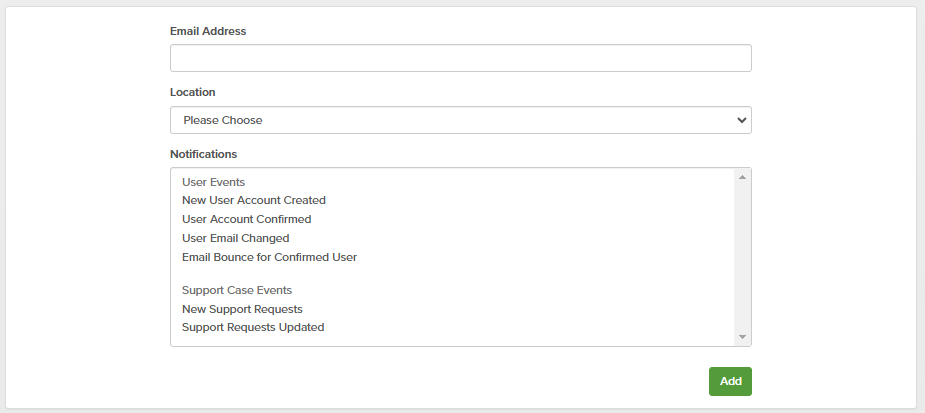Click the Email Address input field
The height and width of the screenshot is (413, 925).
pyautogui.click(x=460, y=58)
